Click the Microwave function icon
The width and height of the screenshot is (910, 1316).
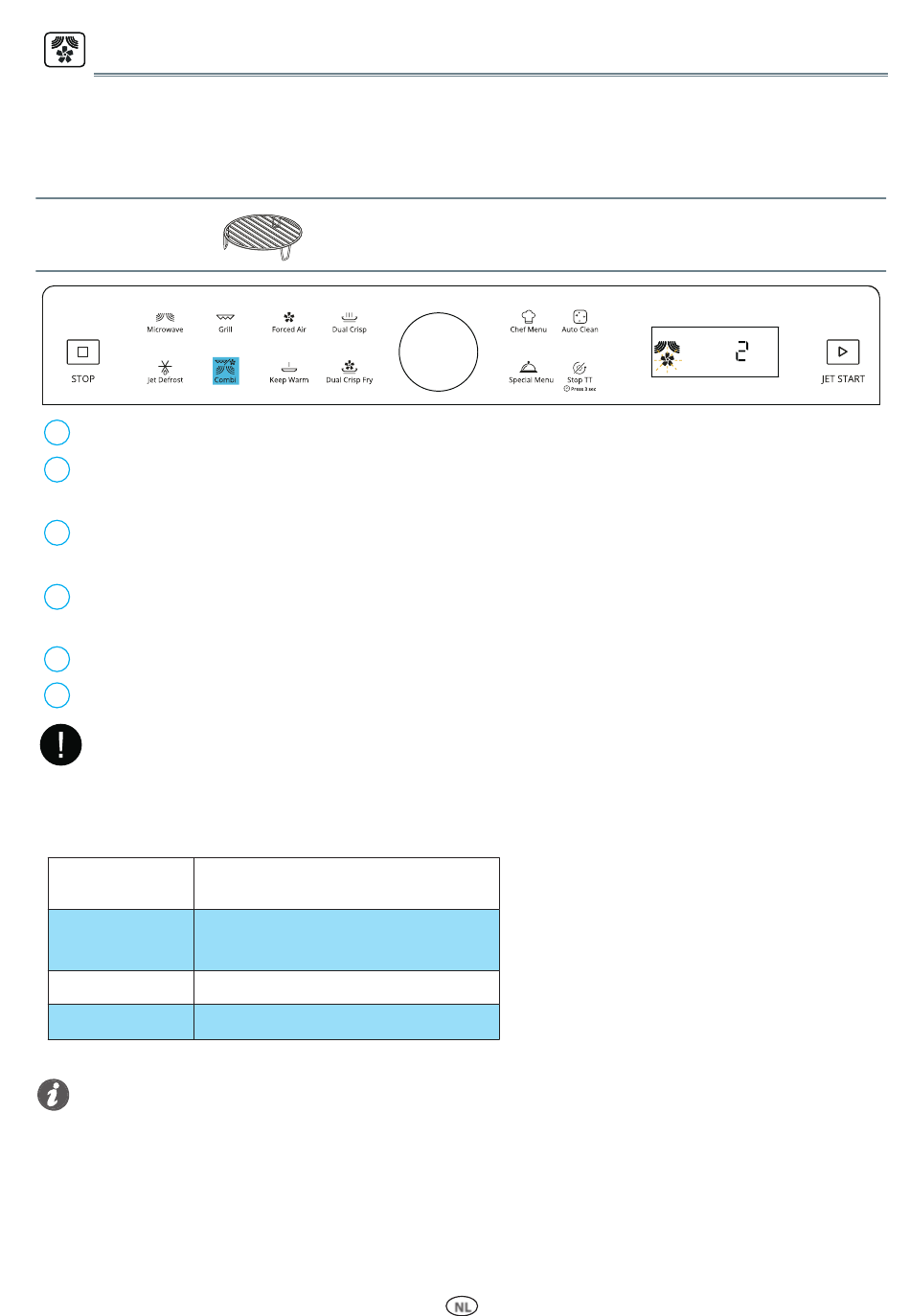pyautogui.click(x=165, y=317)
